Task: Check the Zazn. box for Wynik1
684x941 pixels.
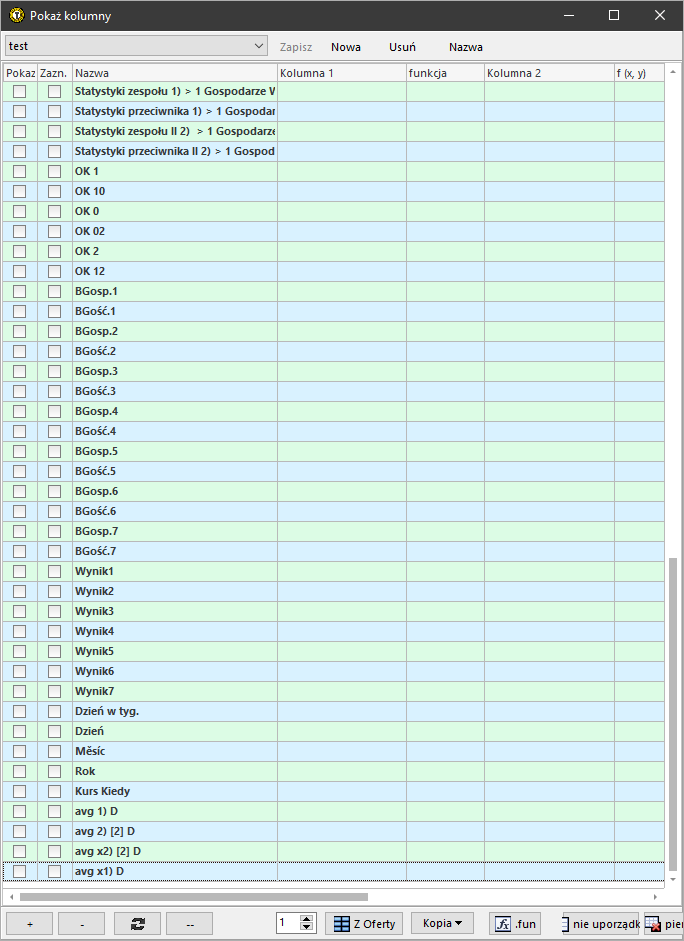Action: tap(54, 571)
